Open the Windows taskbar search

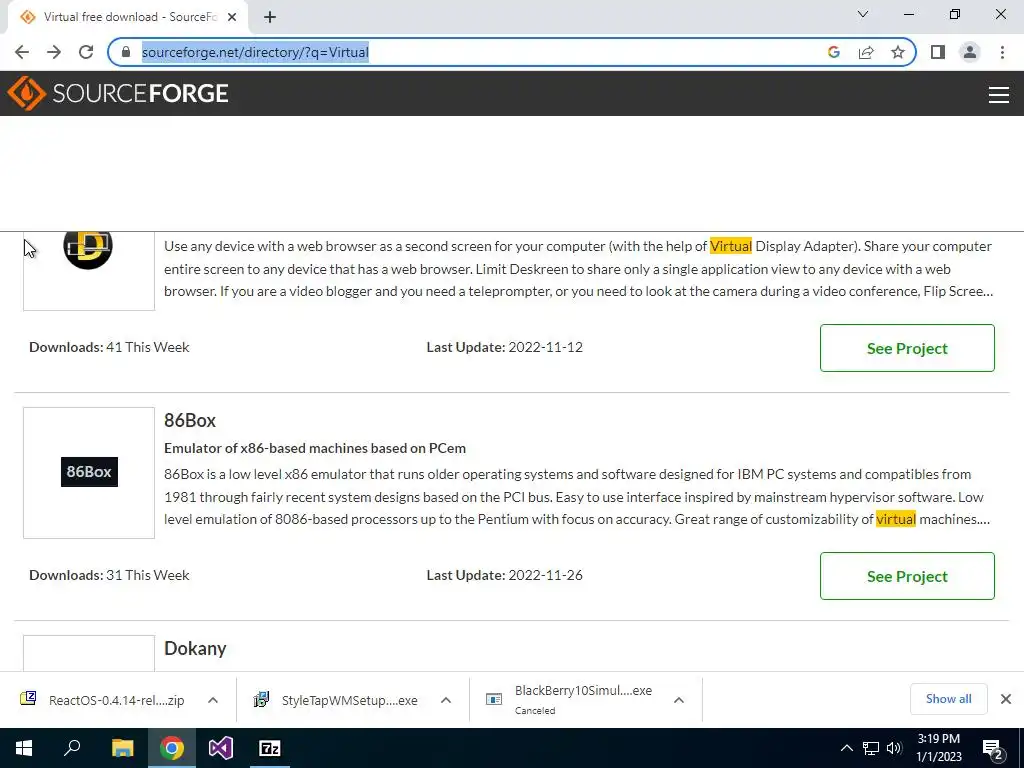click(x=72, y=748)
